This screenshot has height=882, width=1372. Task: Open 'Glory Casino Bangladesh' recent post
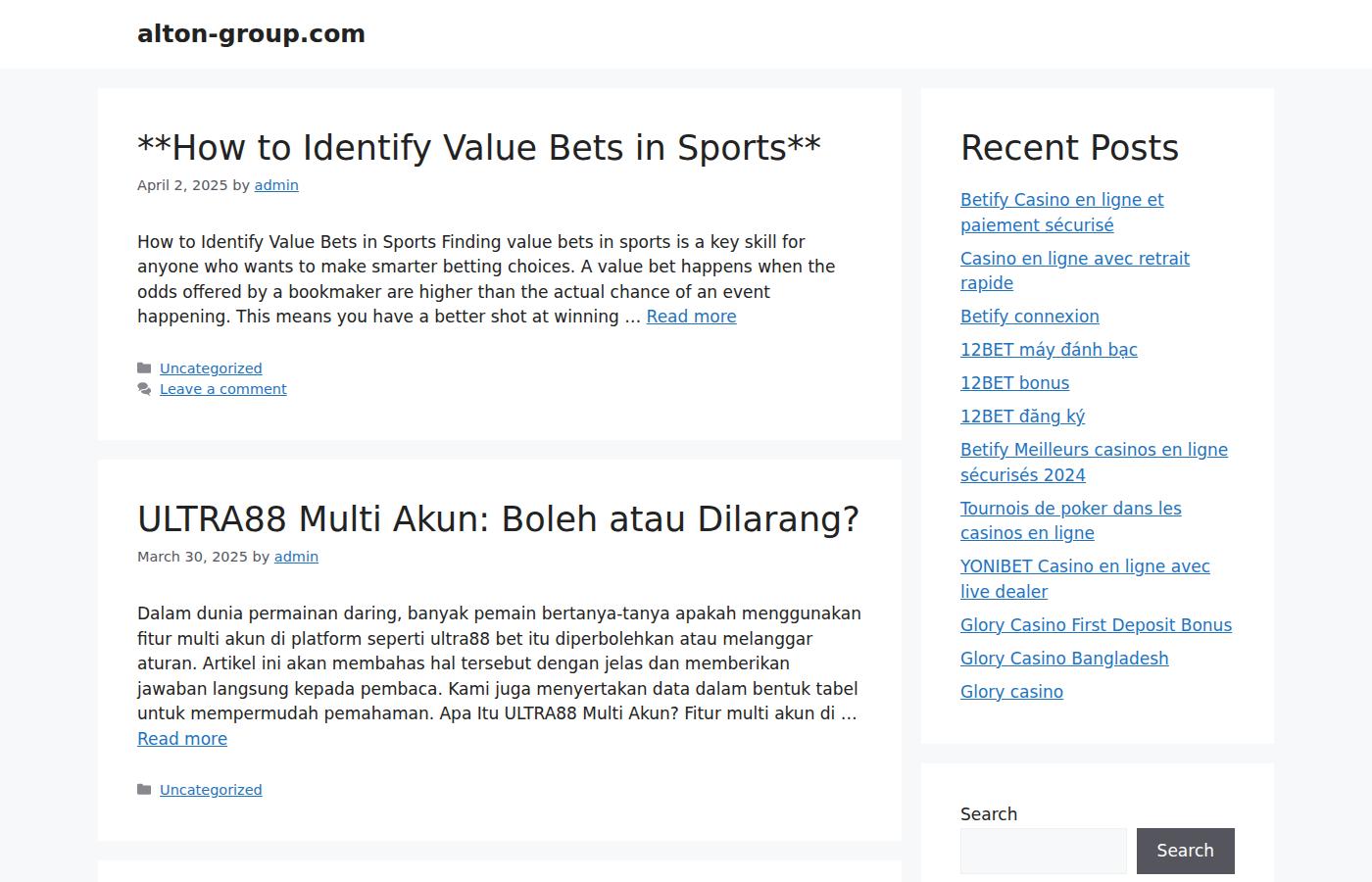[x=1064, y=659]
